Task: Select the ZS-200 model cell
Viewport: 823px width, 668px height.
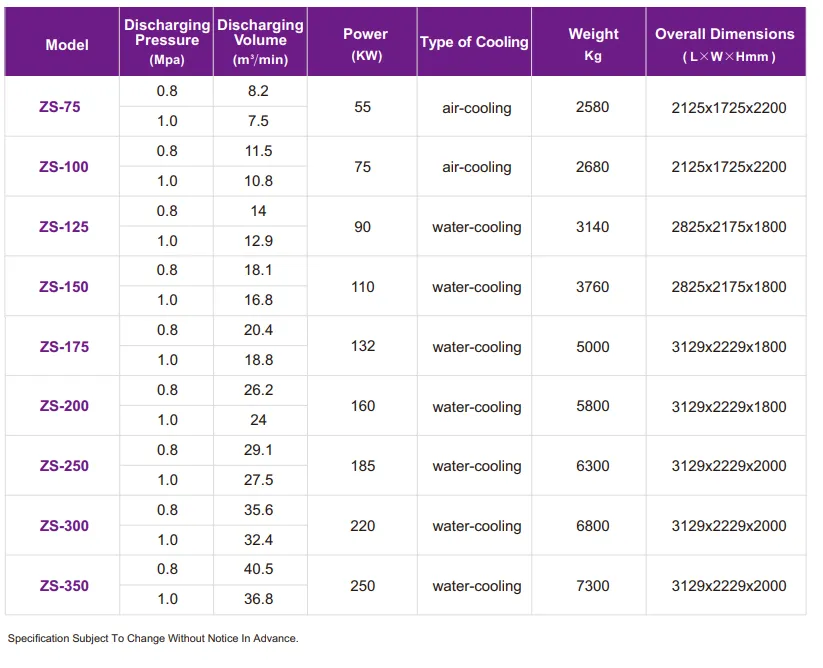Action: (x=64, y=406)
